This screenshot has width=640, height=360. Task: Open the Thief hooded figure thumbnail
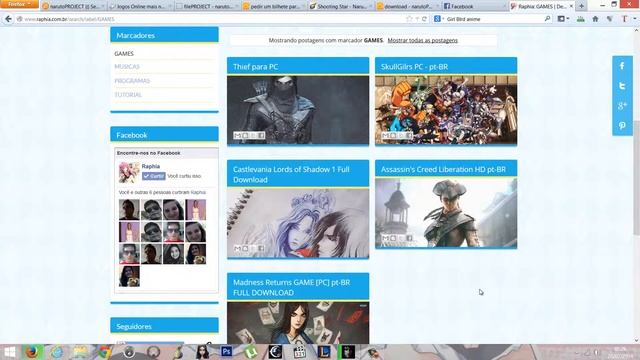(298, 110)
